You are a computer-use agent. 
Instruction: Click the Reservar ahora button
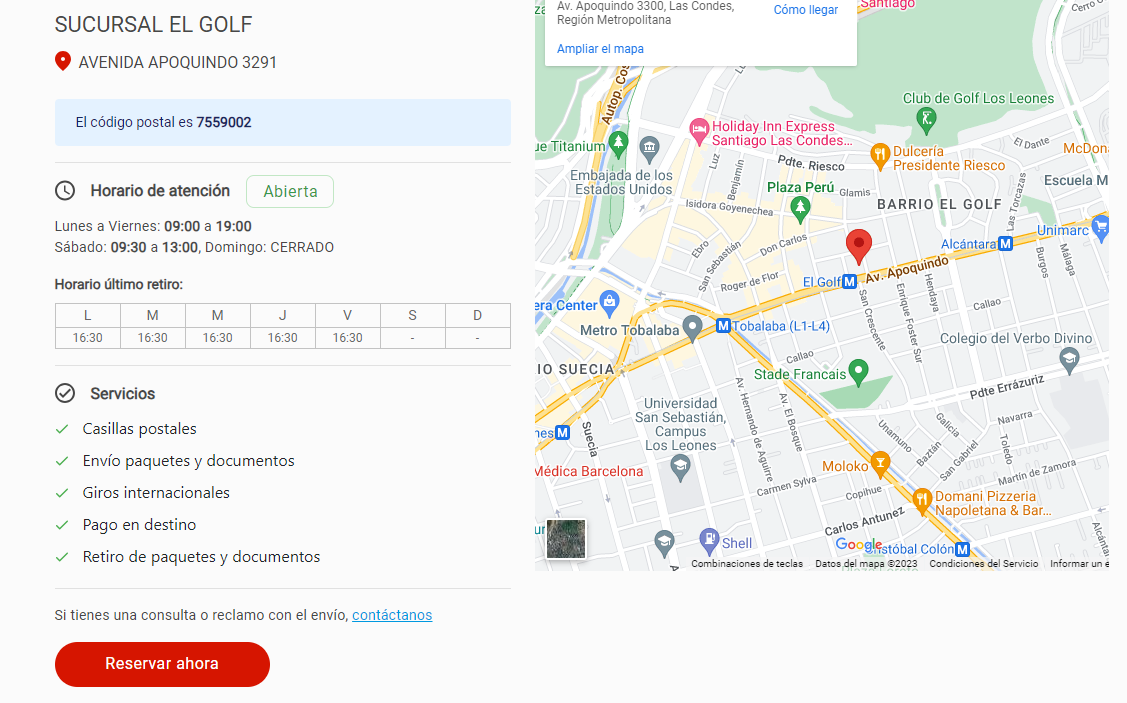[162, 663]
